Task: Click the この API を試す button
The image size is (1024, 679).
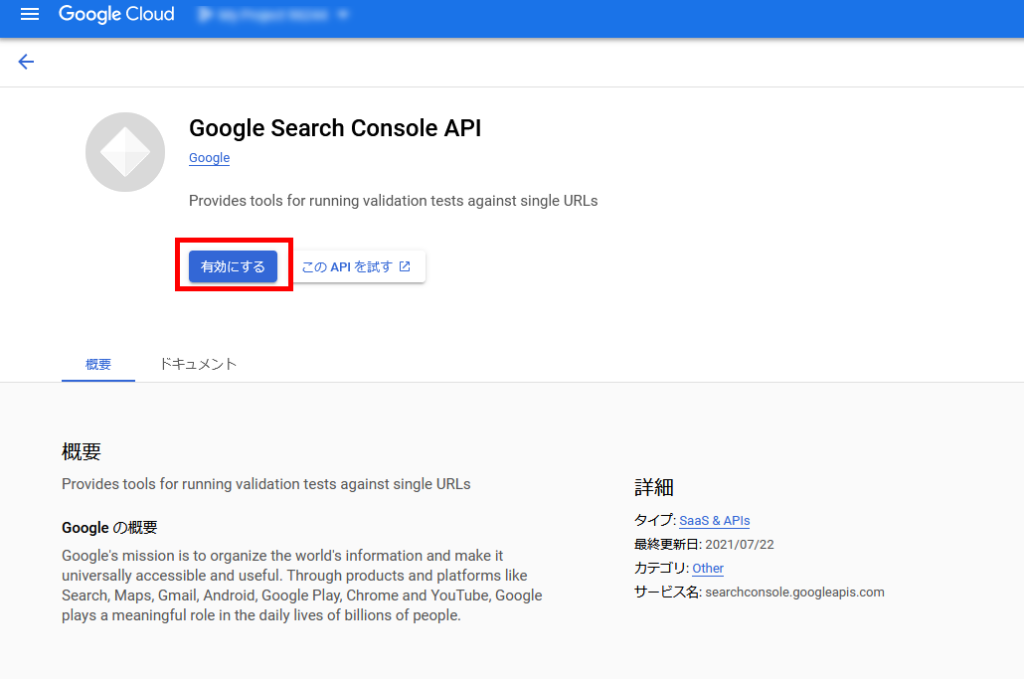Action: coord(356,266)
